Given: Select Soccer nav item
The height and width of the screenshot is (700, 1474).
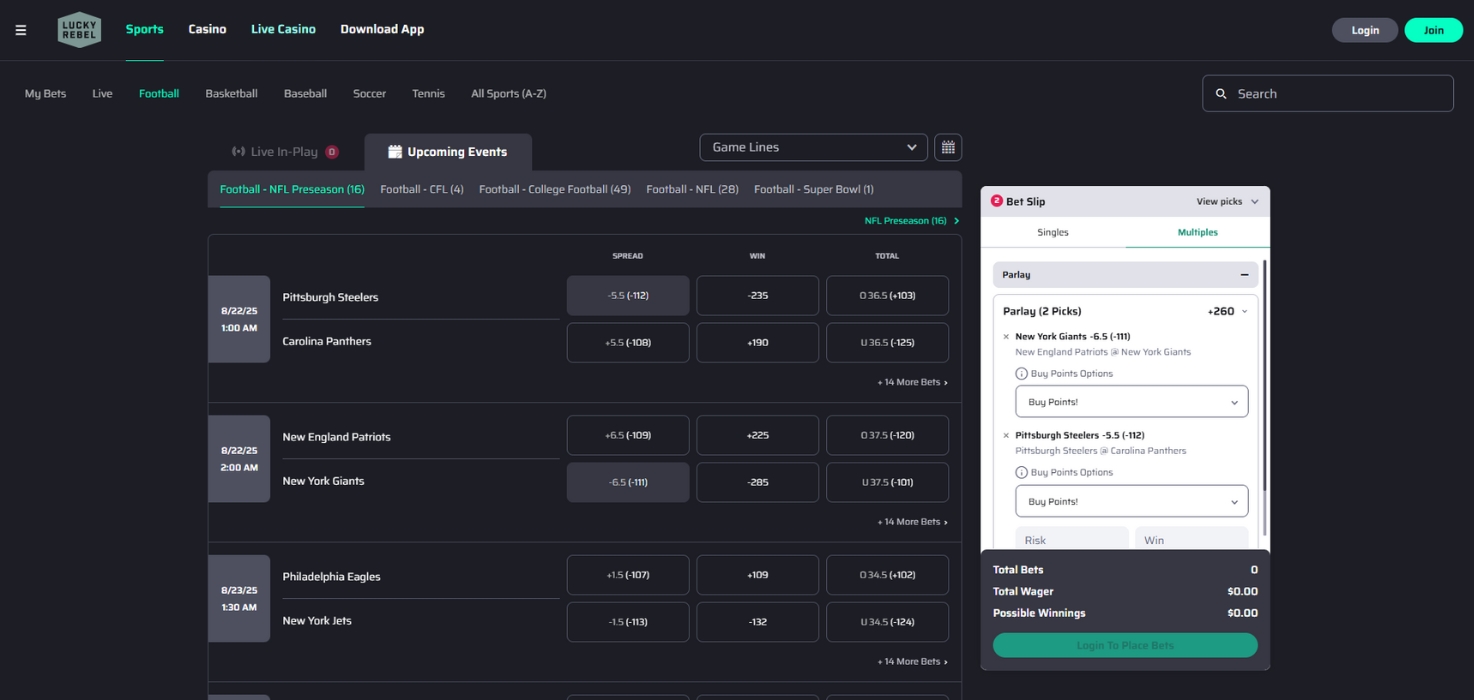Looking at the screenshot, I should (x=369, y=94).
